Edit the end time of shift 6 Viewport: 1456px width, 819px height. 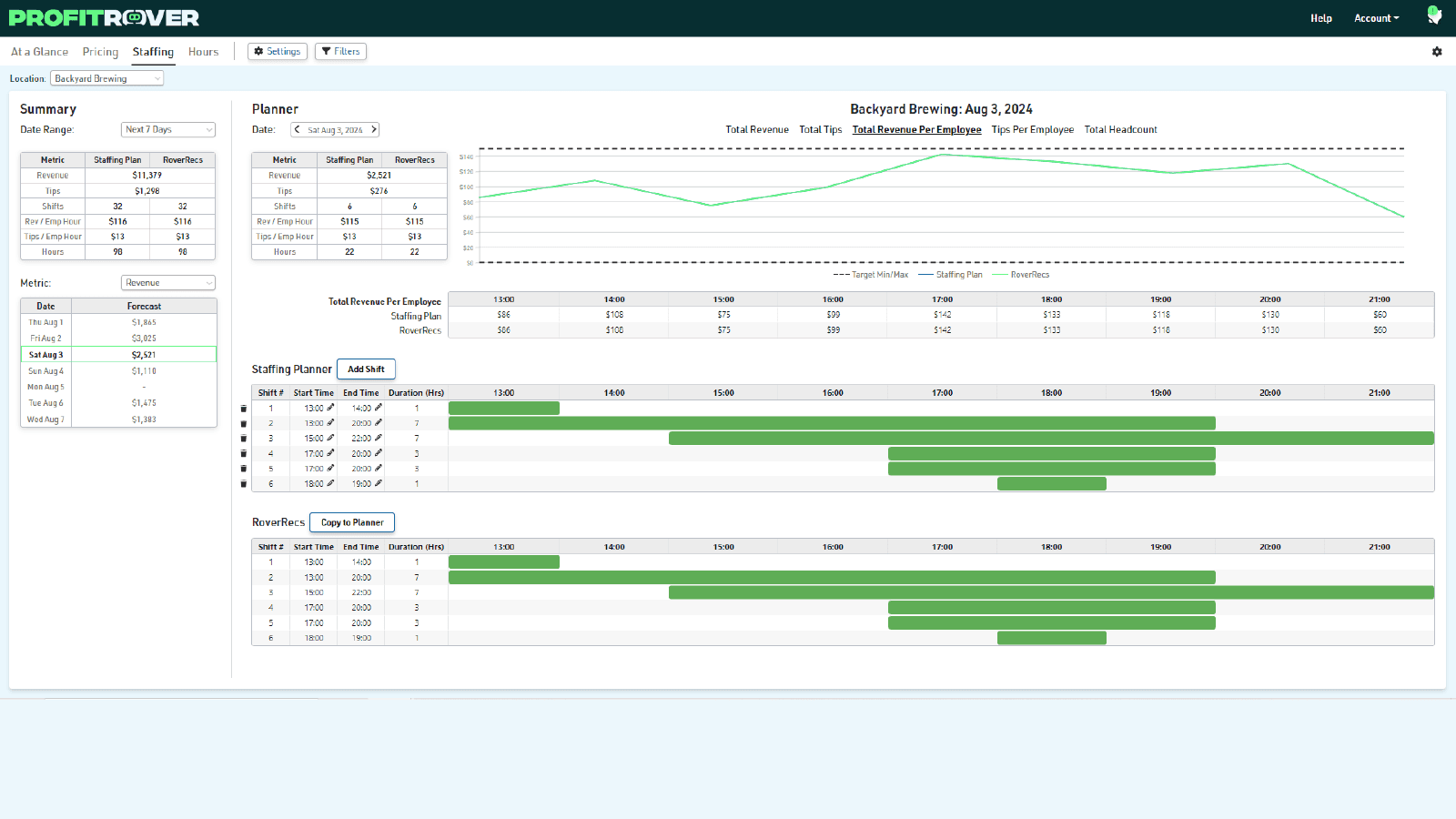[379, 483]
